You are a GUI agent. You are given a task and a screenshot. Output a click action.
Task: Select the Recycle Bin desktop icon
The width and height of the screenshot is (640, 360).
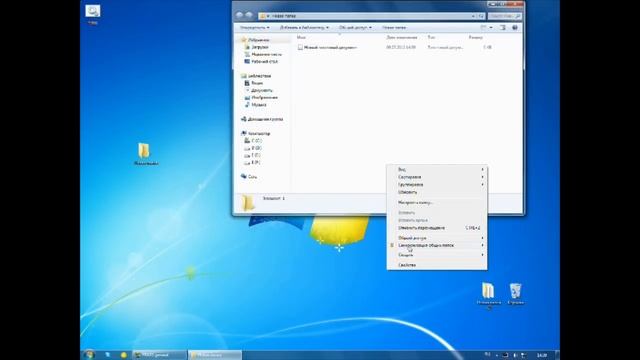[x=516, y=291]
